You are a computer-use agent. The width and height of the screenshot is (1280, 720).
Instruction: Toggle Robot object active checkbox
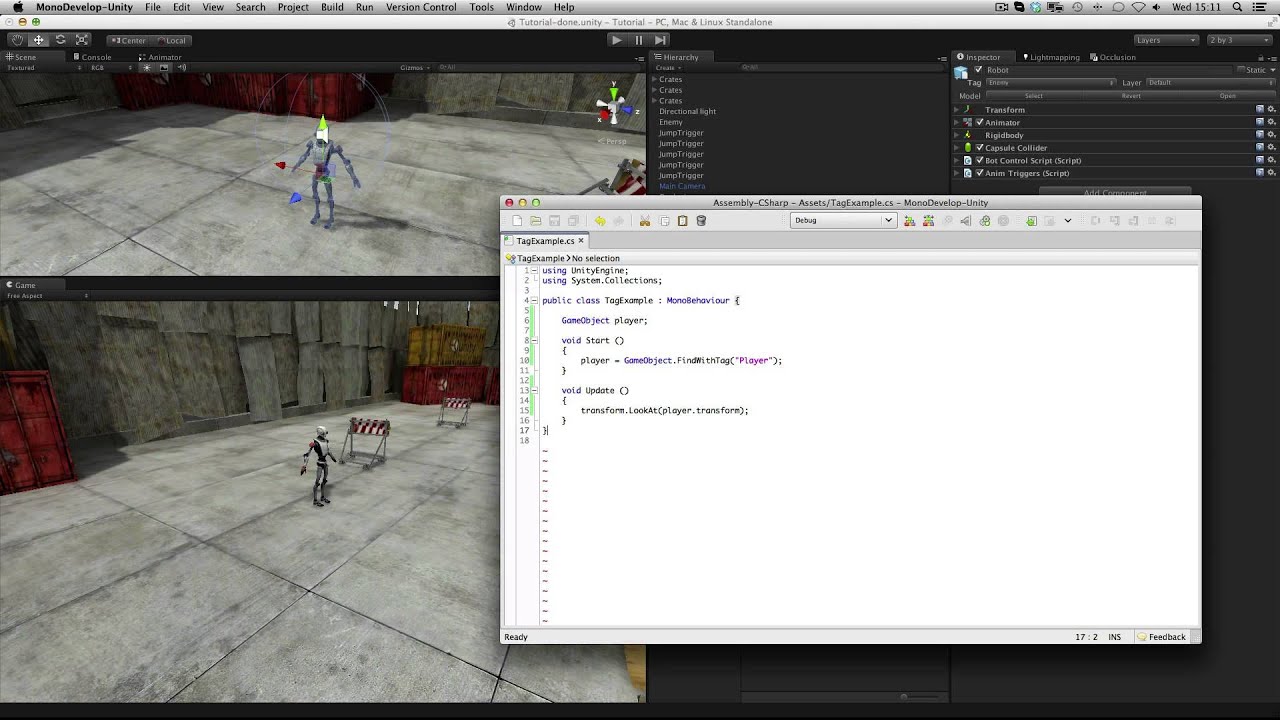[979, 70]
